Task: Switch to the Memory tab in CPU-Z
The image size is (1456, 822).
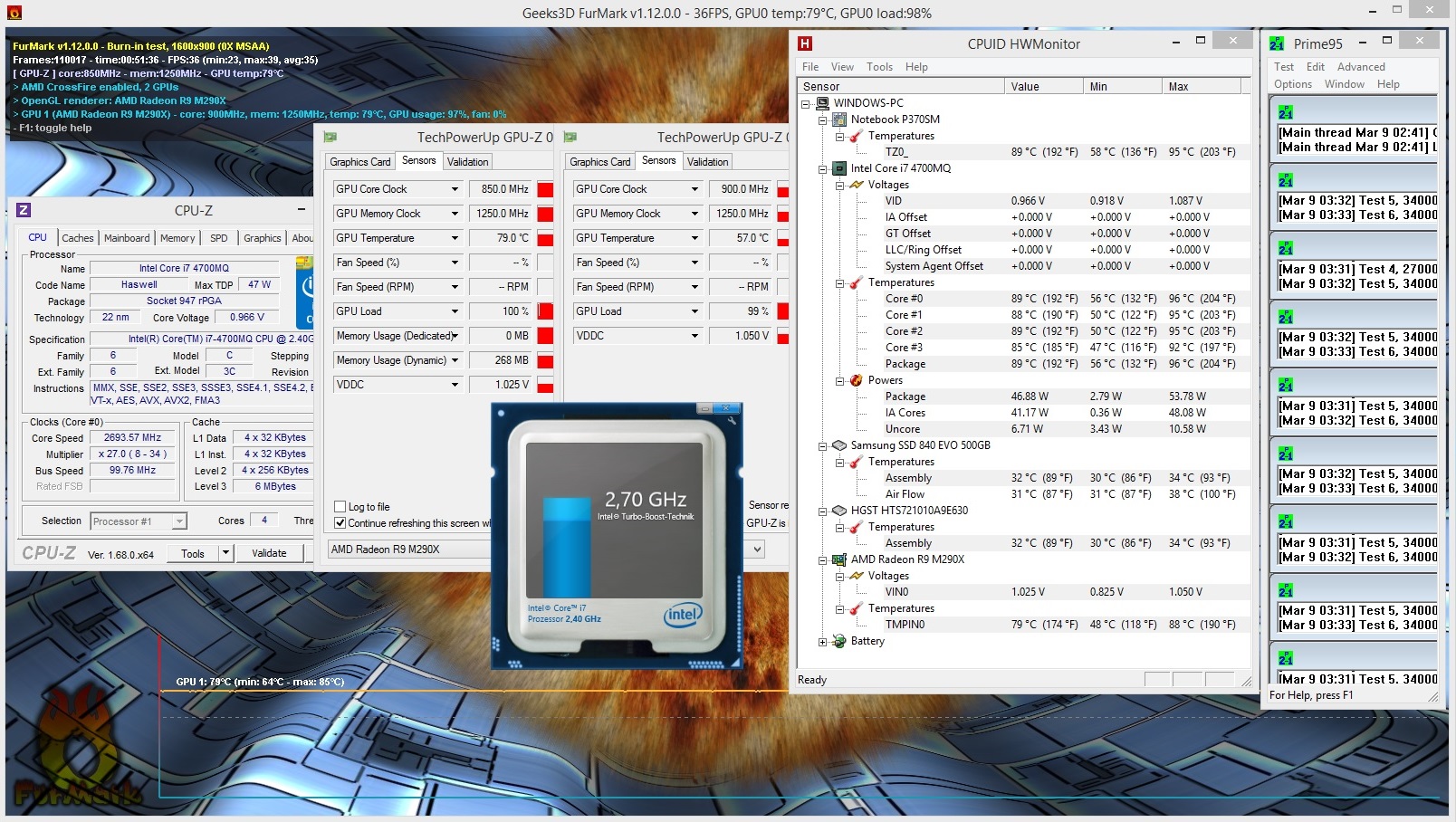Action: (177, 238)
